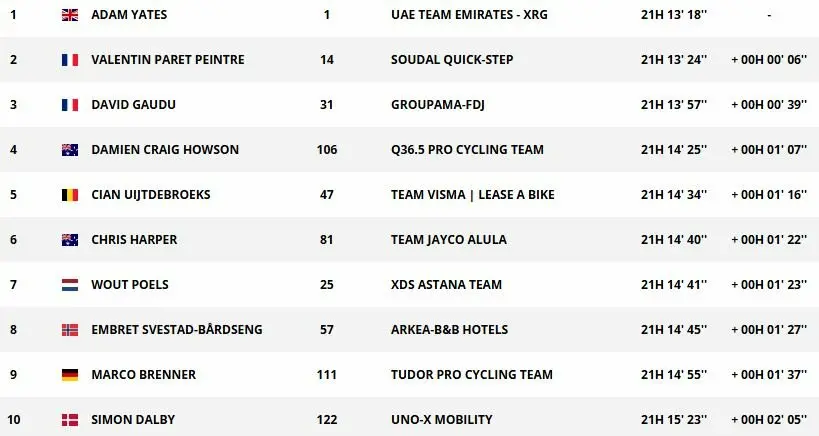Click the British flag beside Adam Yates
The height and width of the screenshot is (436, 819).
[x=69, y=15]
